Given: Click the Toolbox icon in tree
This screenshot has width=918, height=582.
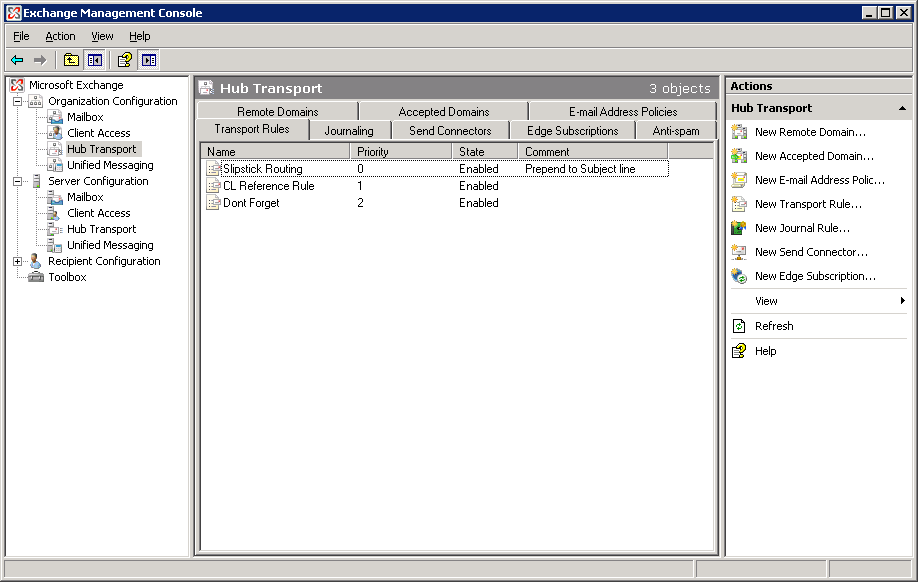Looking at the screenshot, I should 36,277.
